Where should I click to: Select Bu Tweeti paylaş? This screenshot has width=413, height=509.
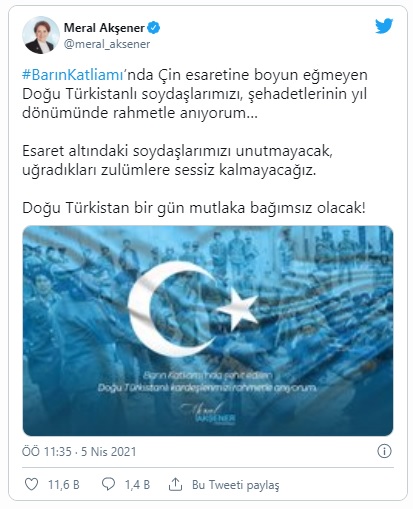click(x=235, y=485)
